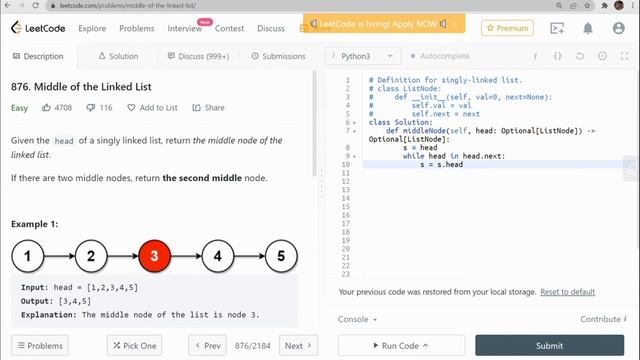Viewport: 640px width, 360px height.
Task: Click the browser zoom magnifier icon
Action: pos(559,5)
